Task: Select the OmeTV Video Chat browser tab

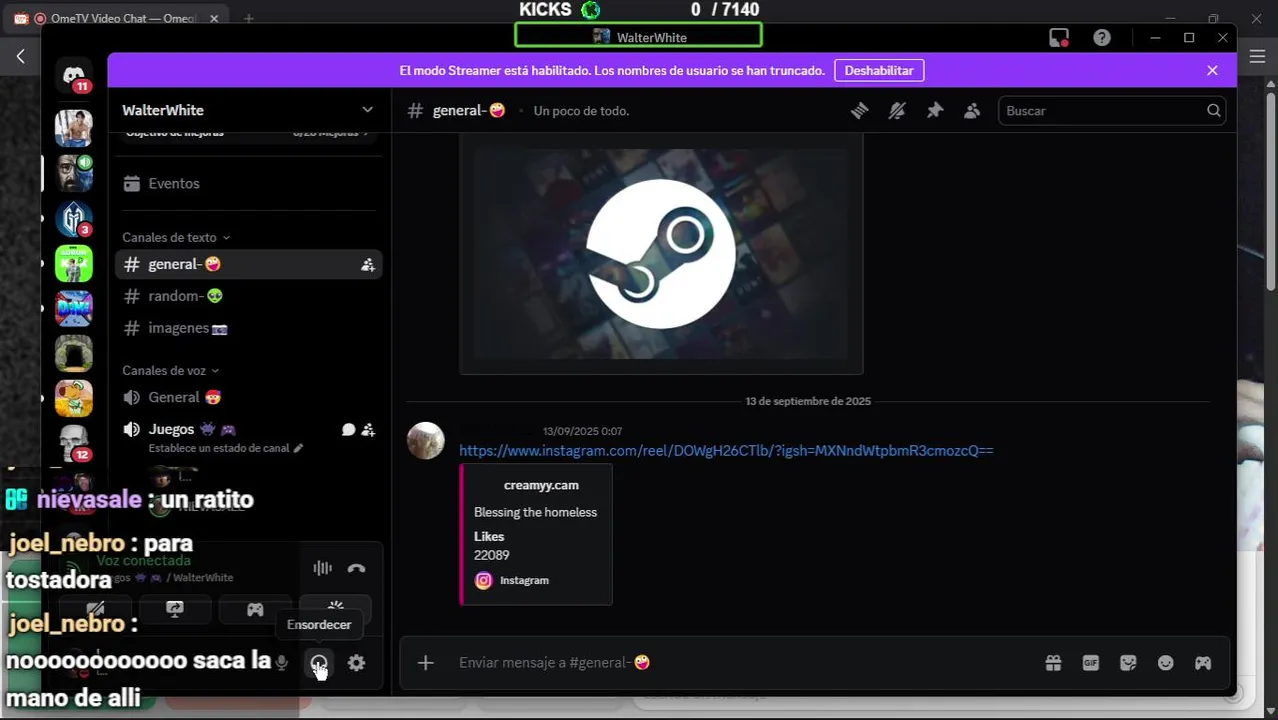Action: point(116,18)
